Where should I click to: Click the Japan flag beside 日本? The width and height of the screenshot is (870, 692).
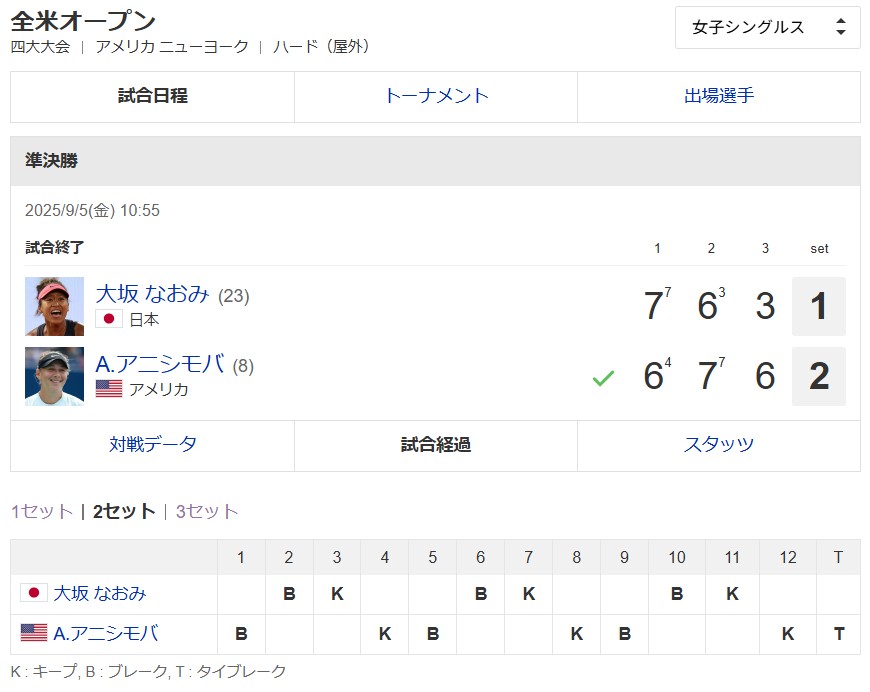pos(109,319)
